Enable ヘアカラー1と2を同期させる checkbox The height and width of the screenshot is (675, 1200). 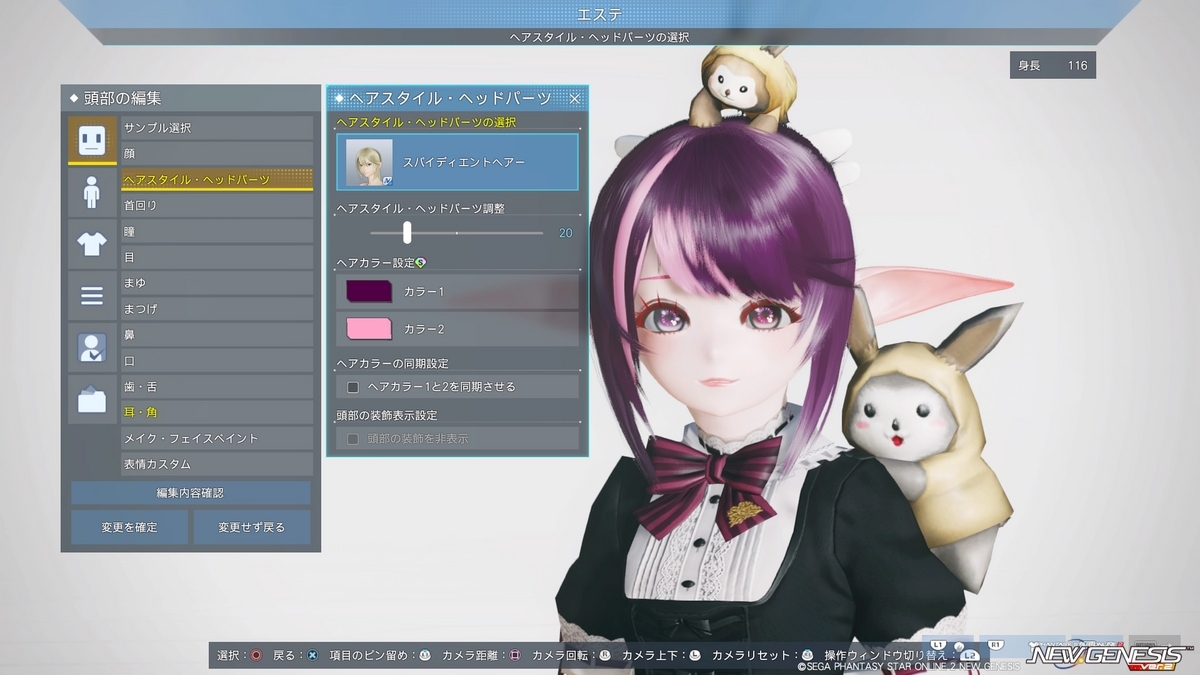point(352,387)
